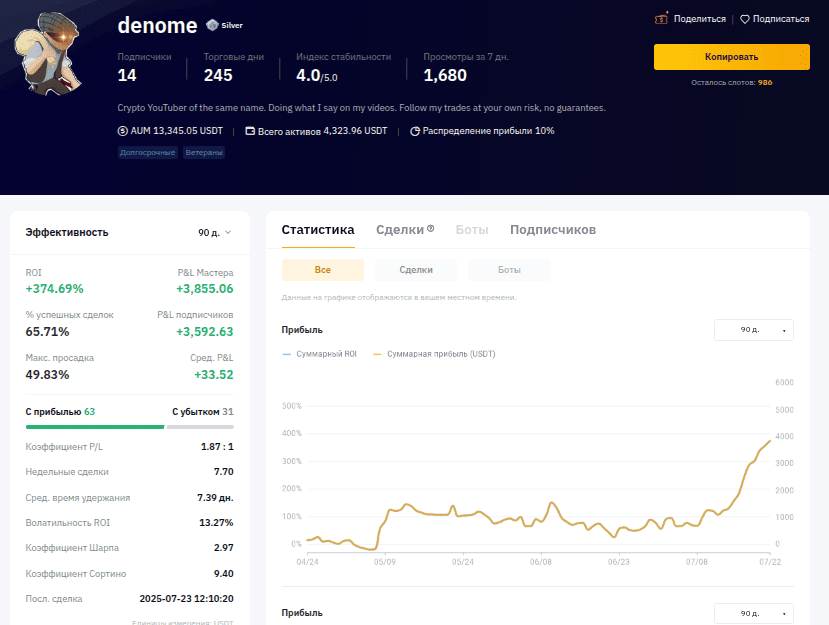
Task: Select the Сделки filter pill
Action: click(416, 270)
